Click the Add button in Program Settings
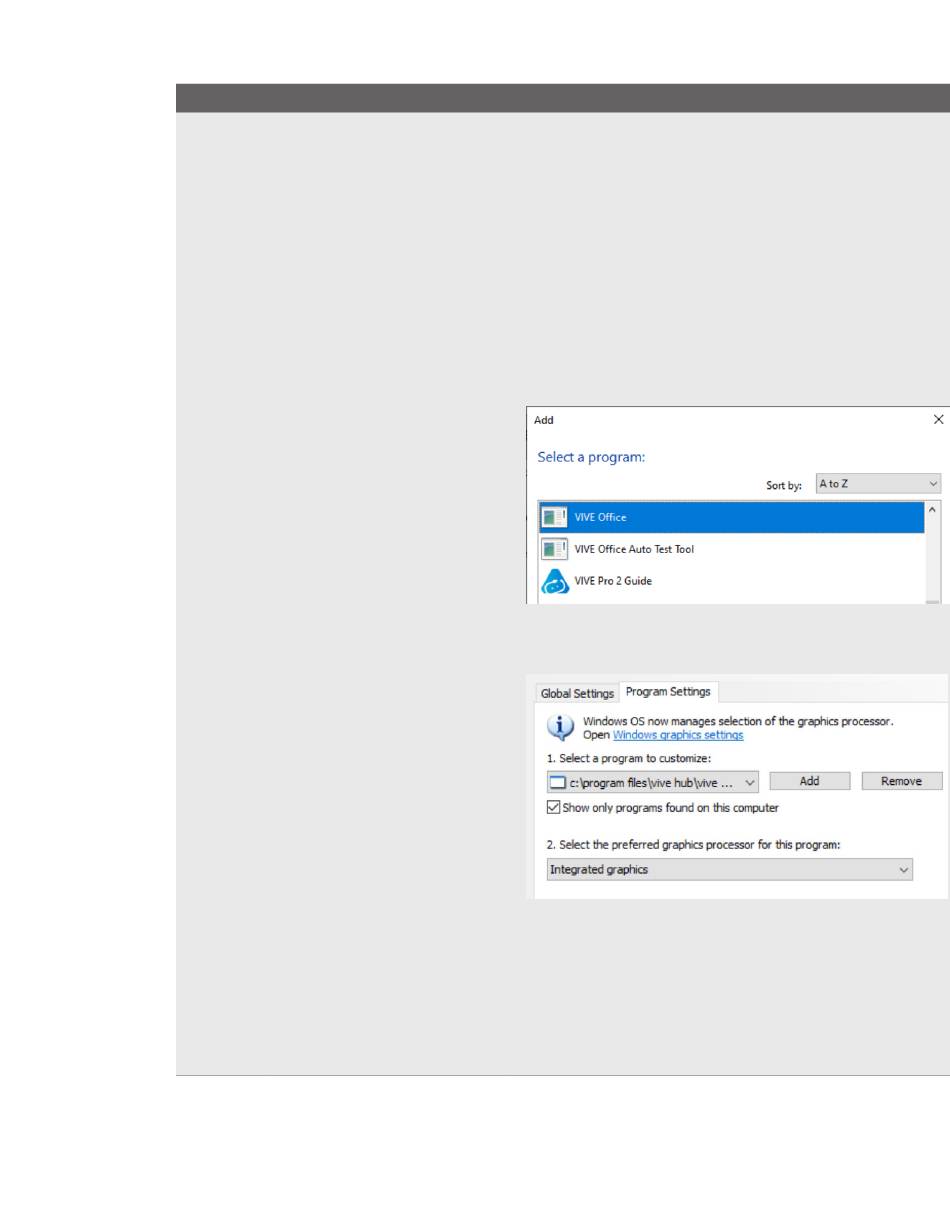950x1229 pixels. tap(810, 781)
